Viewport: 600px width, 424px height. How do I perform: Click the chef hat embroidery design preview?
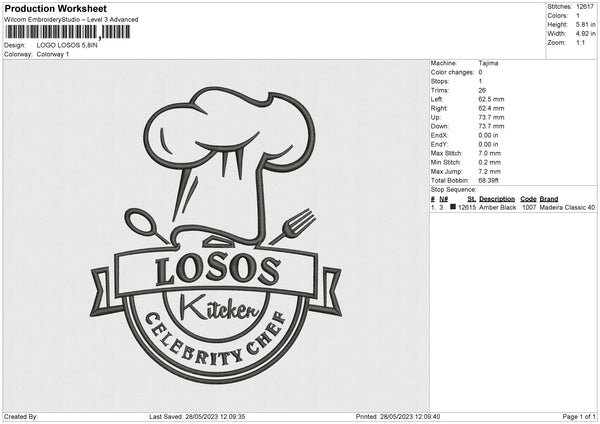[x=216, y=235]
